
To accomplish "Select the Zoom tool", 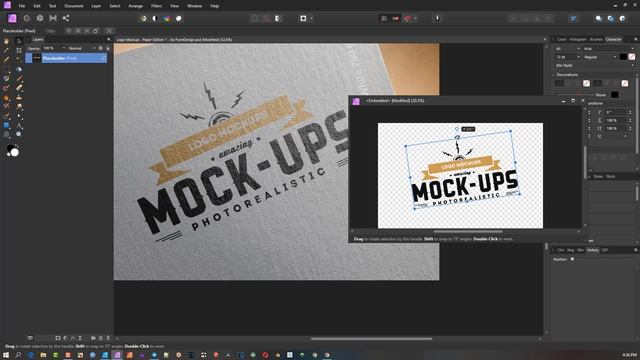I will pyautogui.click(x=19, y=134).
